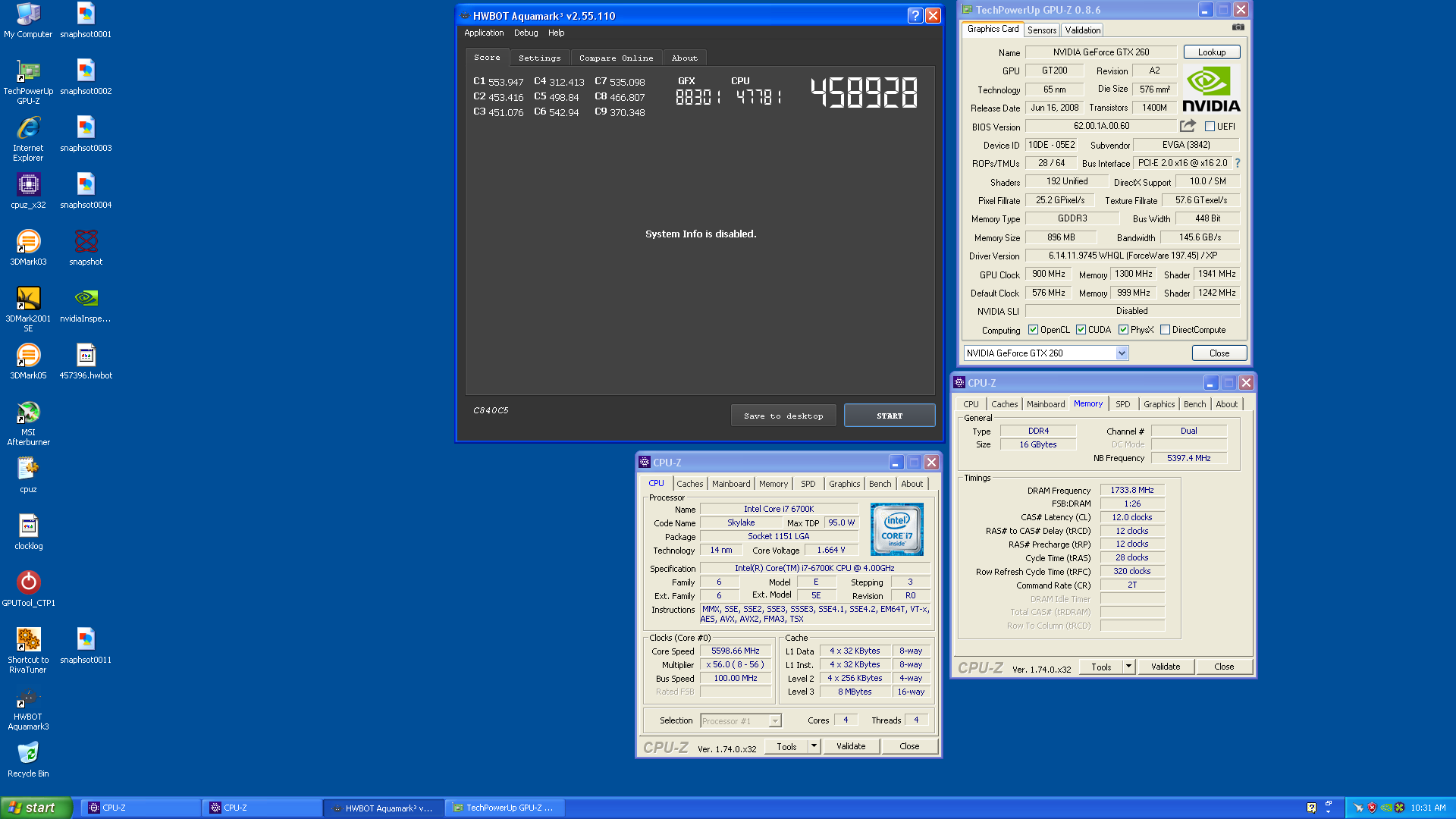
Task: Open About tab in Aquamark
Action: [684, 58]
